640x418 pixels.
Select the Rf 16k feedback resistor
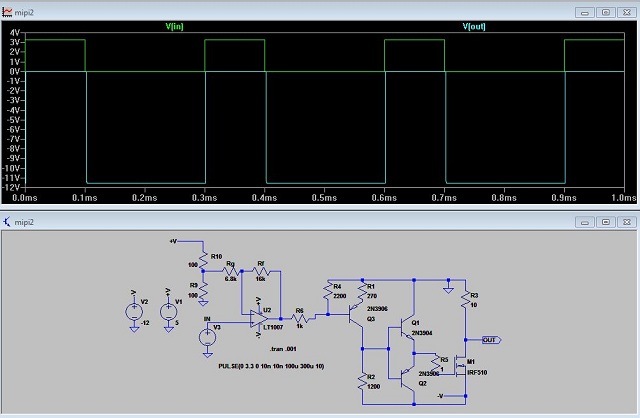pos(261,271)
